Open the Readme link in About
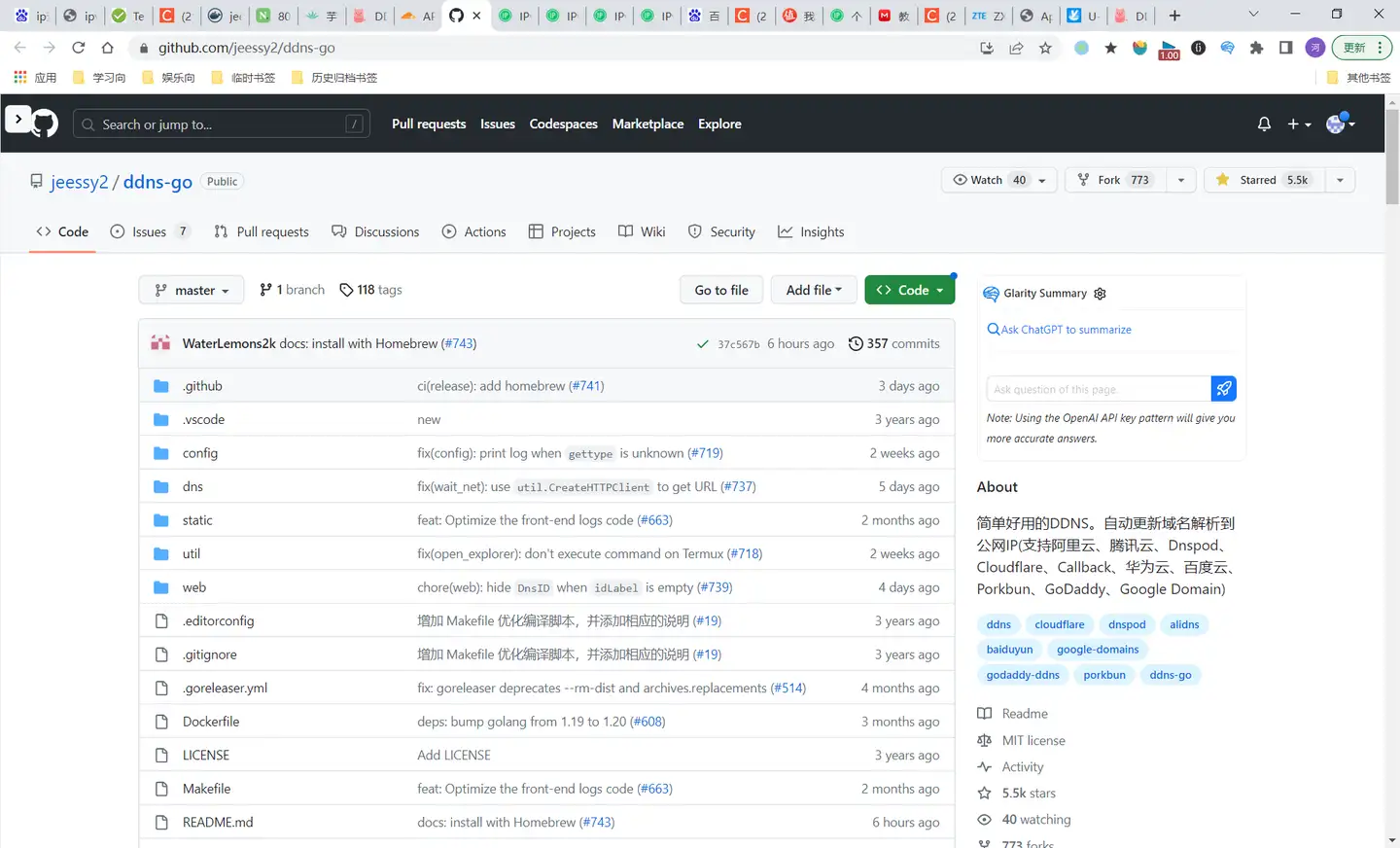This screenshot has height=848, width=1400. [x=1013, y=714]
